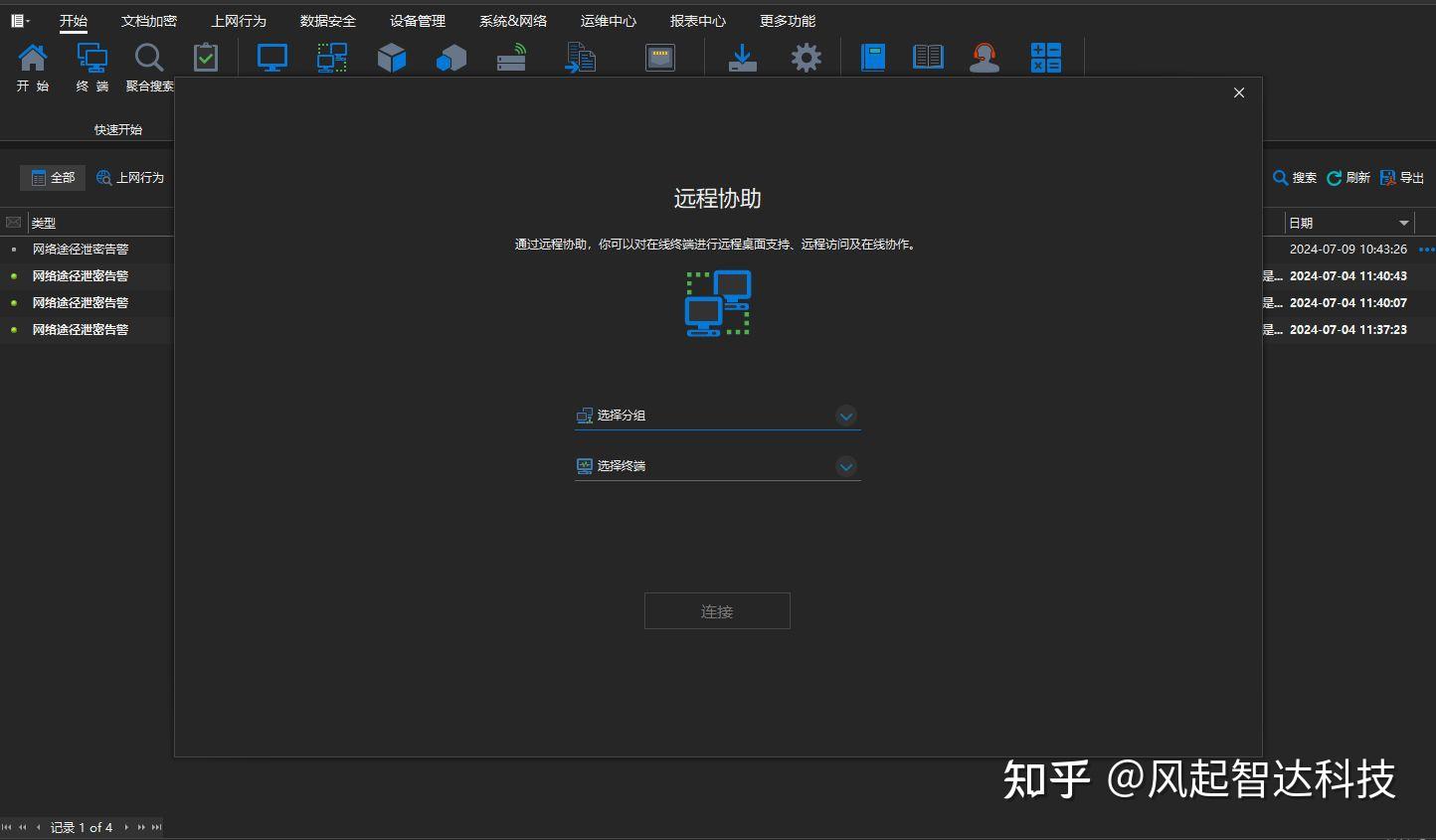
Task: Click the 搜索 search button
Action: (x=1295, y=178)
